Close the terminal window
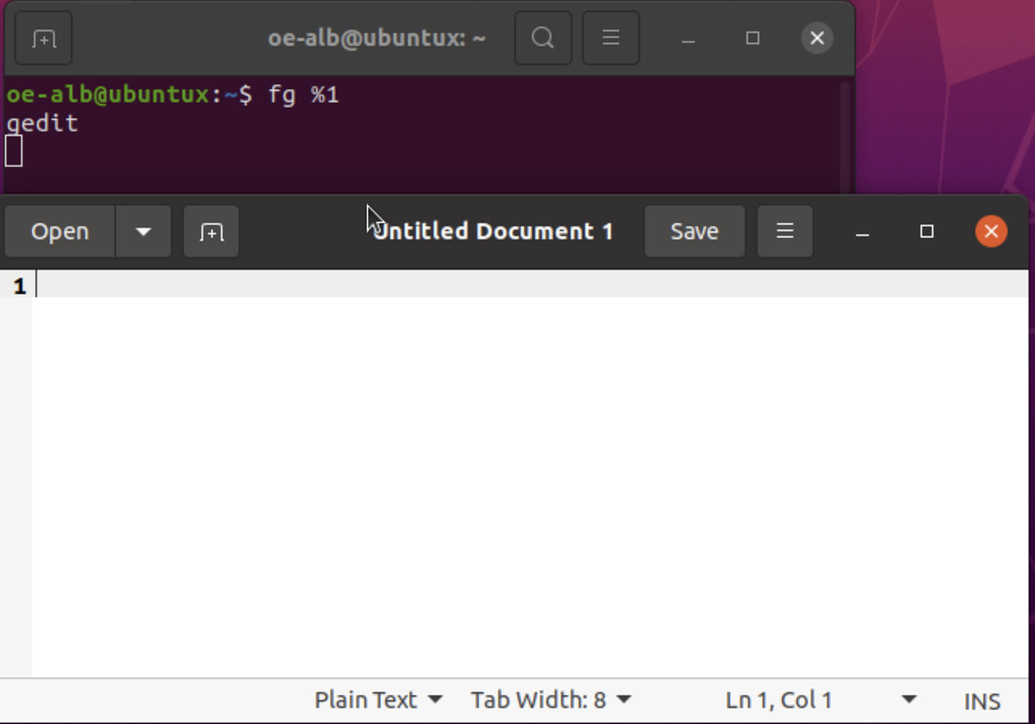Screen dimensions: 1035x724 pyautogui.click(x=816, y=39)
